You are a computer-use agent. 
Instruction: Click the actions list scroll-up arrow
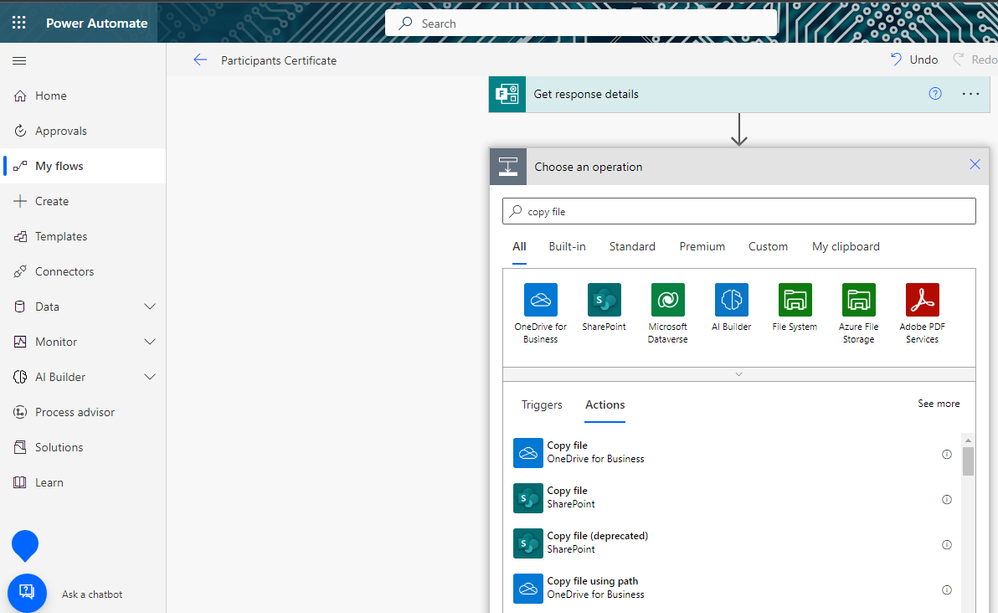pyautogui.click(x=967, y=440)
